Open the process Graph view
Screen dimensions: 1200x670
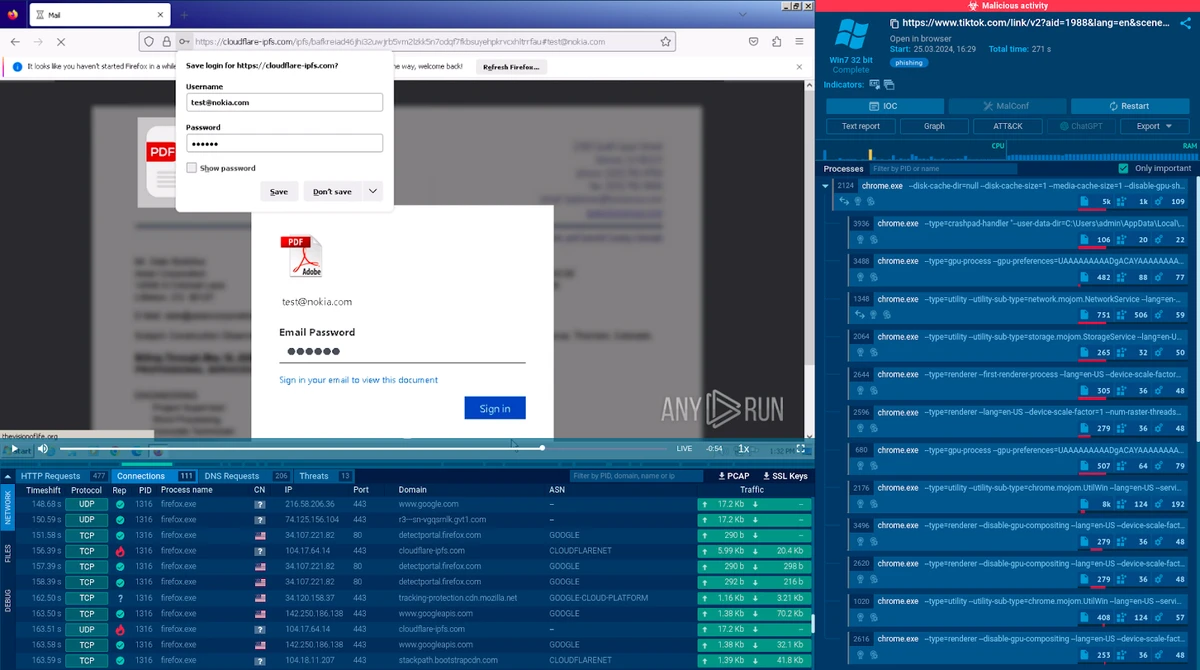(x=934, y=126)
